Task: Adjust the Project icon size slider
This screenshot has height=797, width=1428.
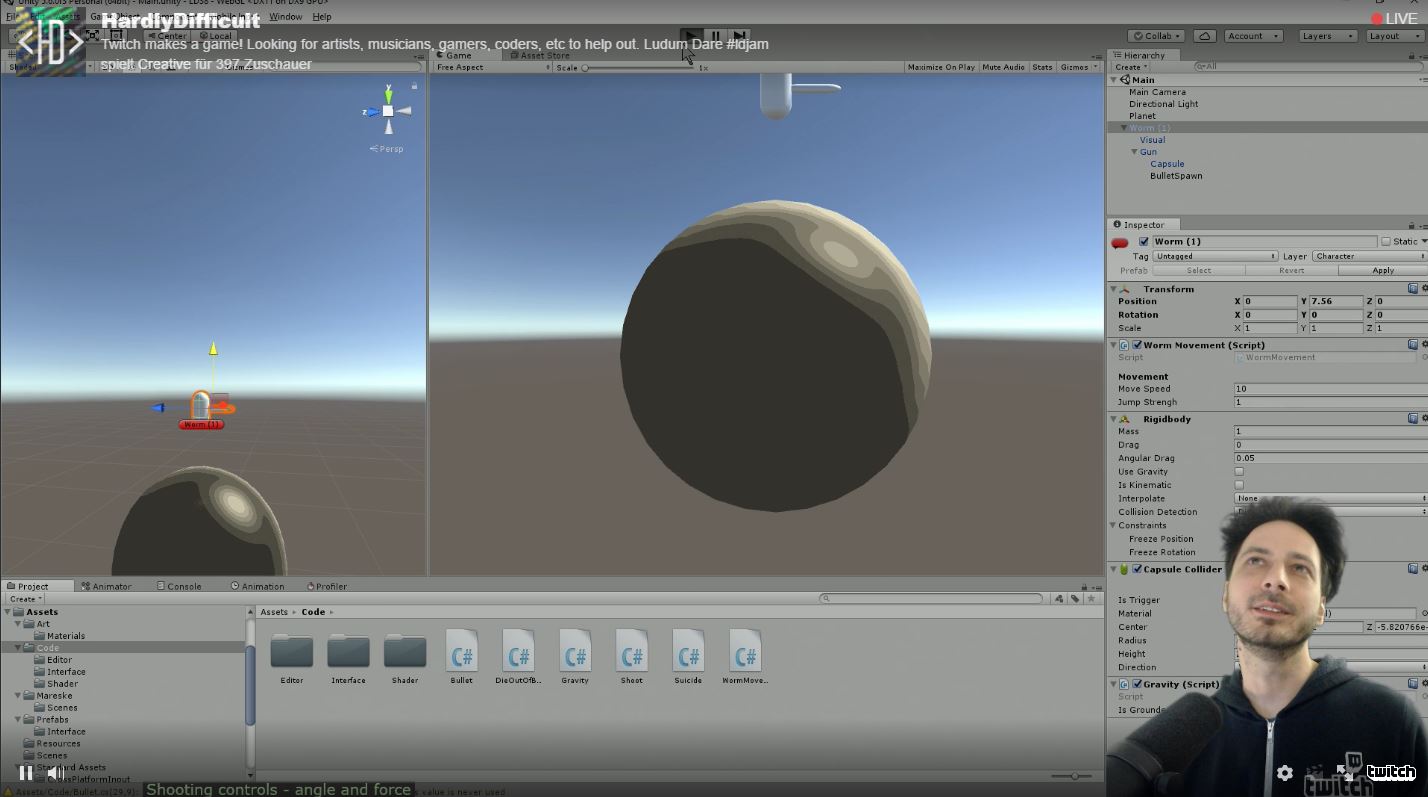Action: [x=1071, y=776]
